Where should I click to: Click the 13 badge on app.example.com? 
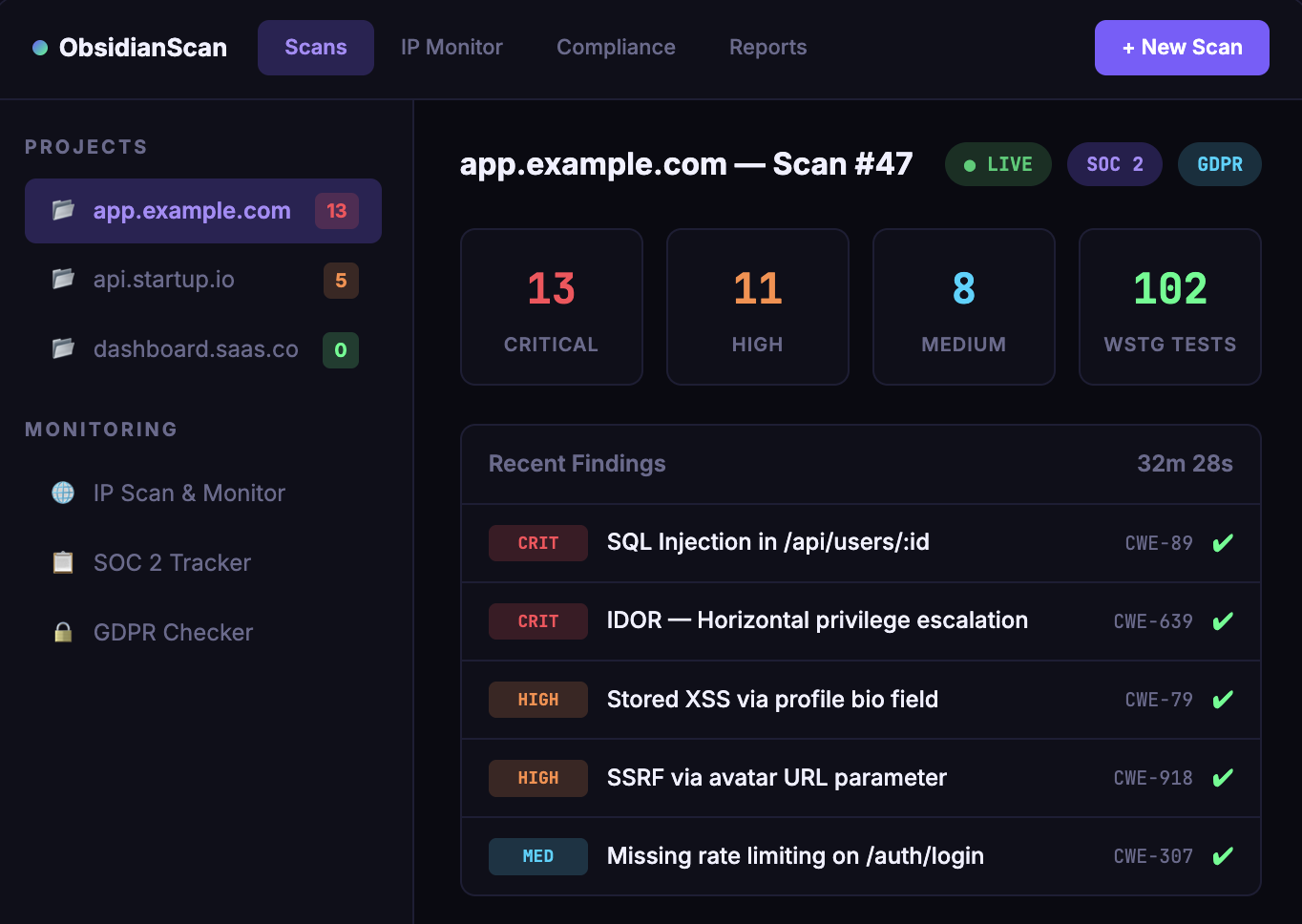(337, 211)
